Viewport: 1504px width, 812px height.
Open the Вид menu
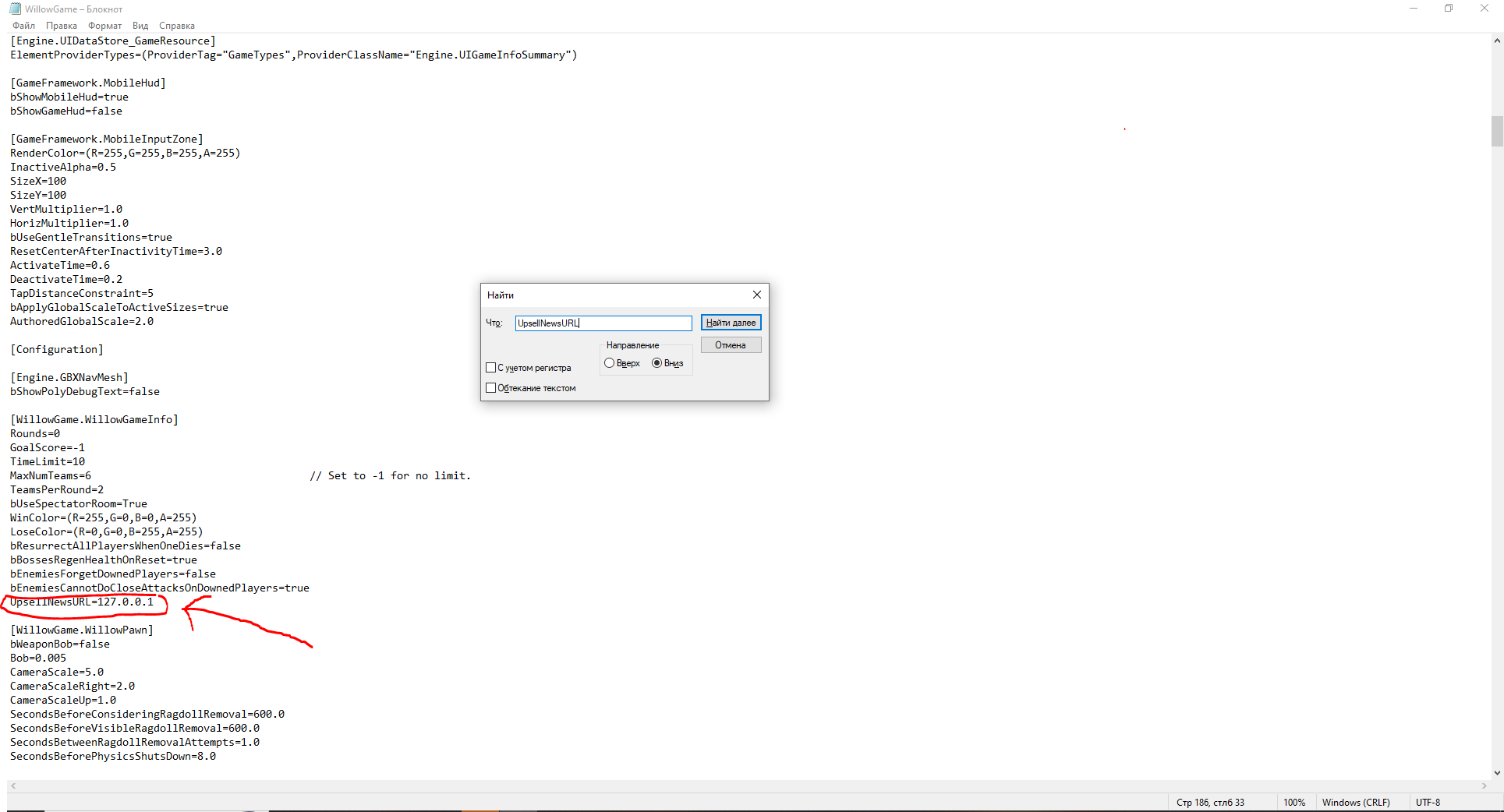[x=140, y=26]
